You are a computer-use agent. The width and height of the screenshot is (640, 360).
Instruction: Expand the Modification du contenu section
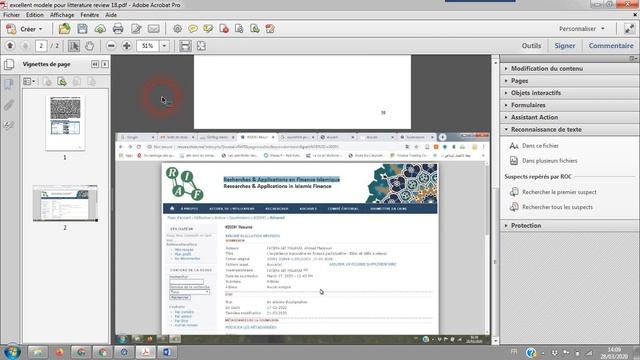click(x=569, y=69)
